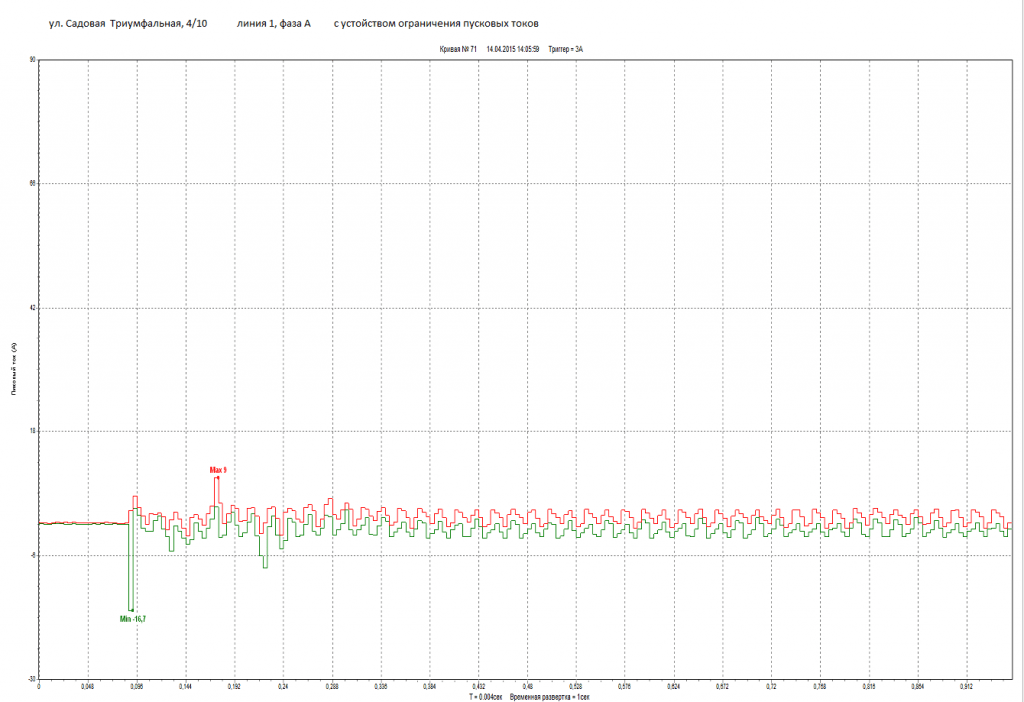The width and height of the screenshot is (1024, 702).
Task: Click the X-axis tick label '0,384'
Action: pos(430,687)
